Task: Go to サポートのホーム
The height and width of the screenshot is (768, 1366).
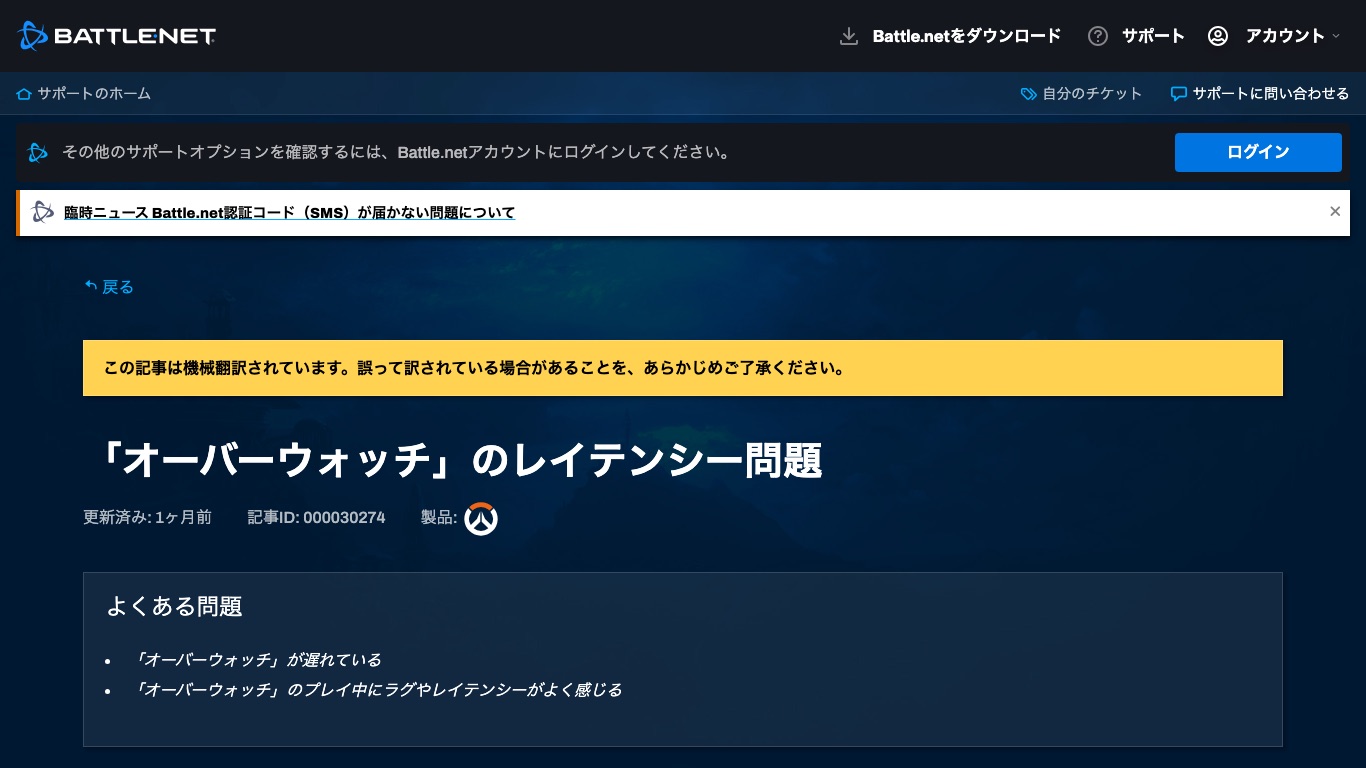Action: [x=94, y=94]
